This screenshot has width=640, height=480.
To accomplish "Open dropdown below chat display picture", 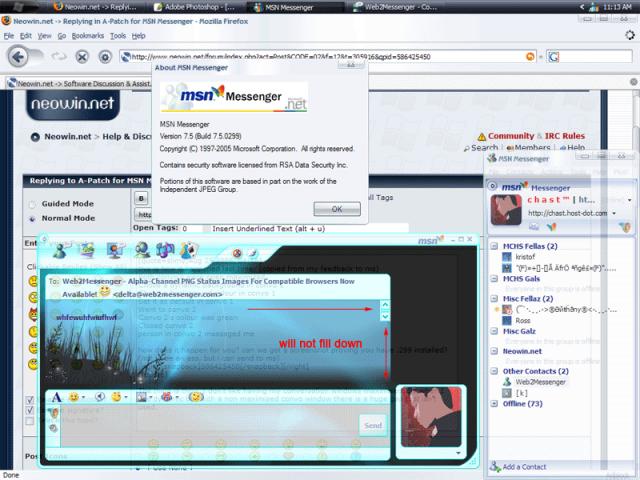I will (x=458, y=453).
